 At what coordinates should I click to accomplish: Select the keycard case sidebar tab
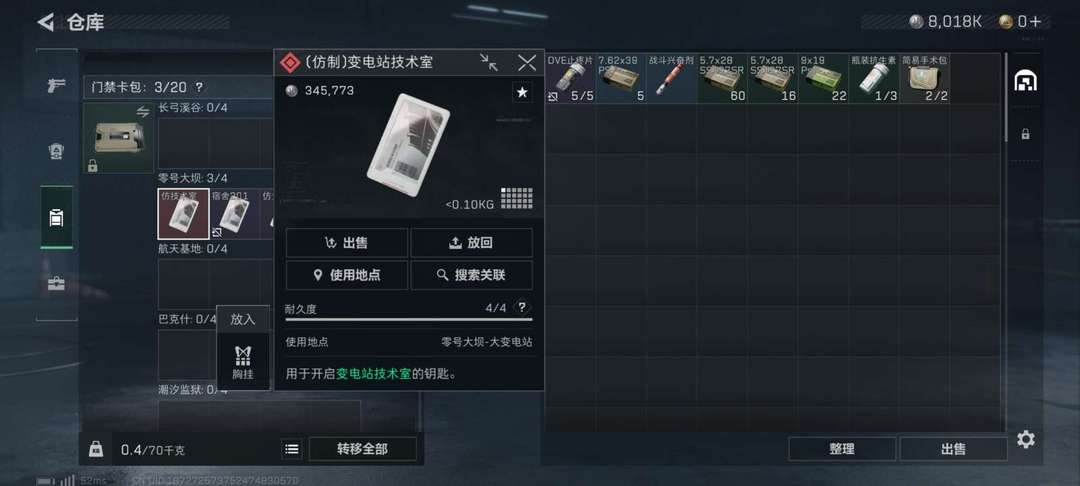56,218
